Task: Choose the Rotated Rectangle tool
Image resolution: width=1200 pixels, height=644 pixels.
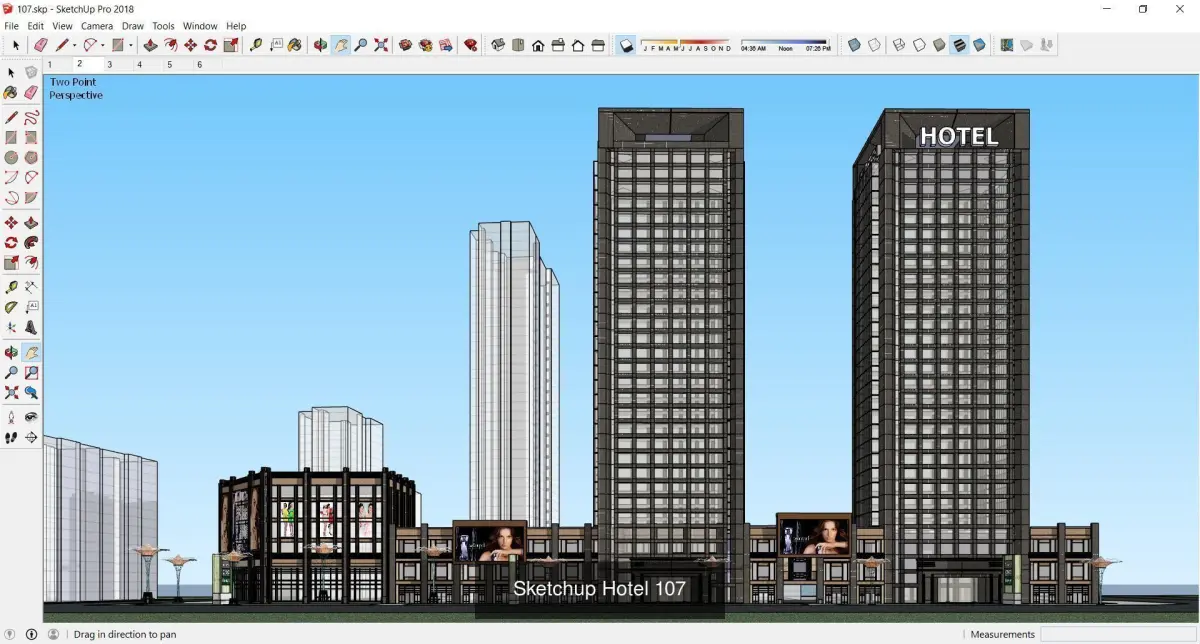Action: [31, 137]
